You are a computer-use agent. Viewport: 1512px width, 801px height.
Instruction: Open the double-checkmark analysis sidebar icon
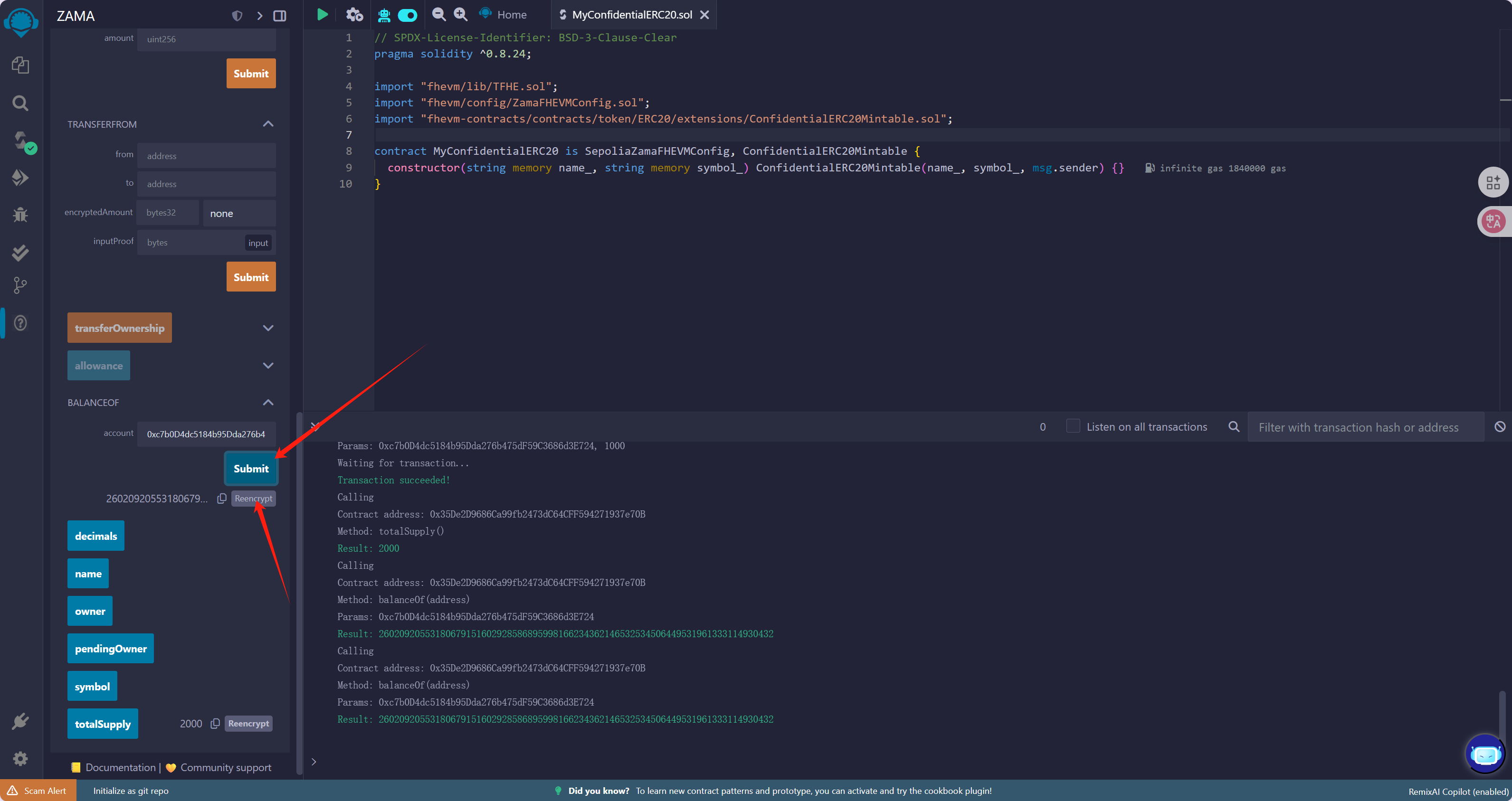[20, 252]
